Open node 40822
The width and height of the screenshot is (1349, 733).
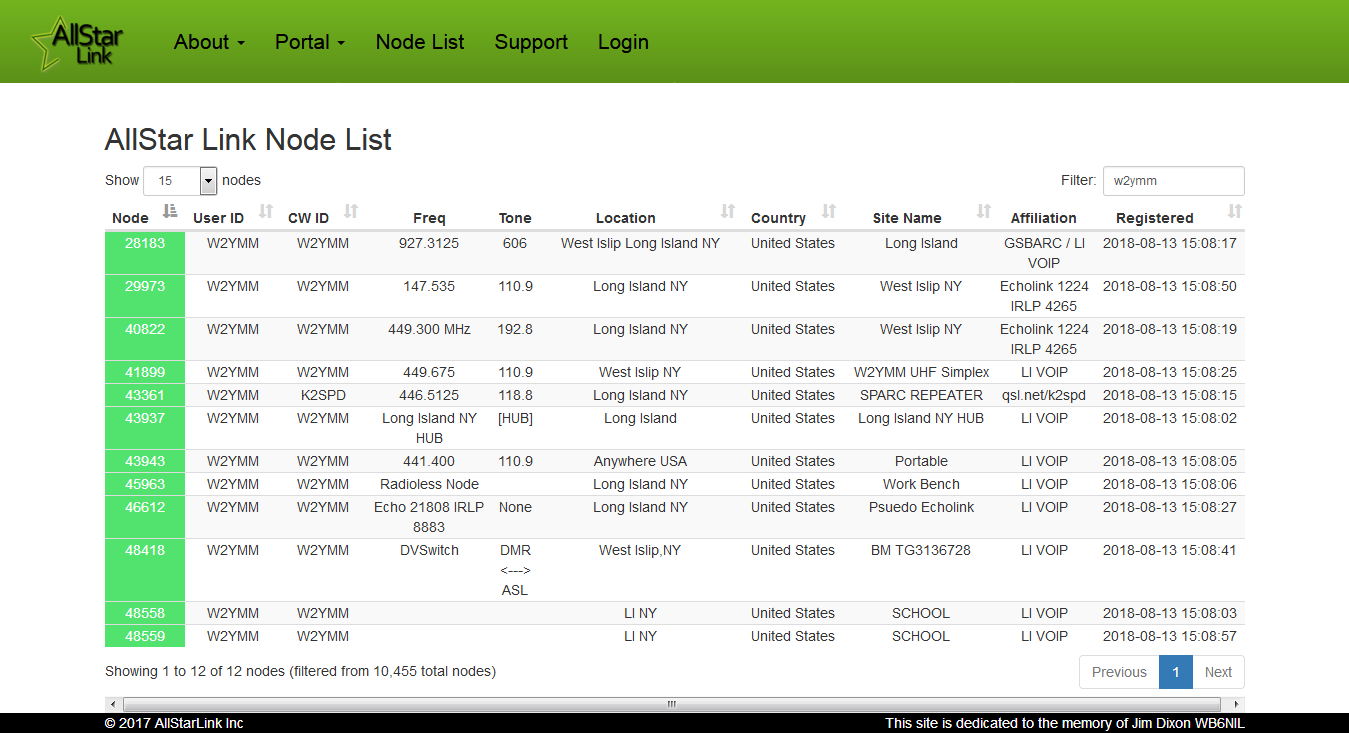[145, 329]
